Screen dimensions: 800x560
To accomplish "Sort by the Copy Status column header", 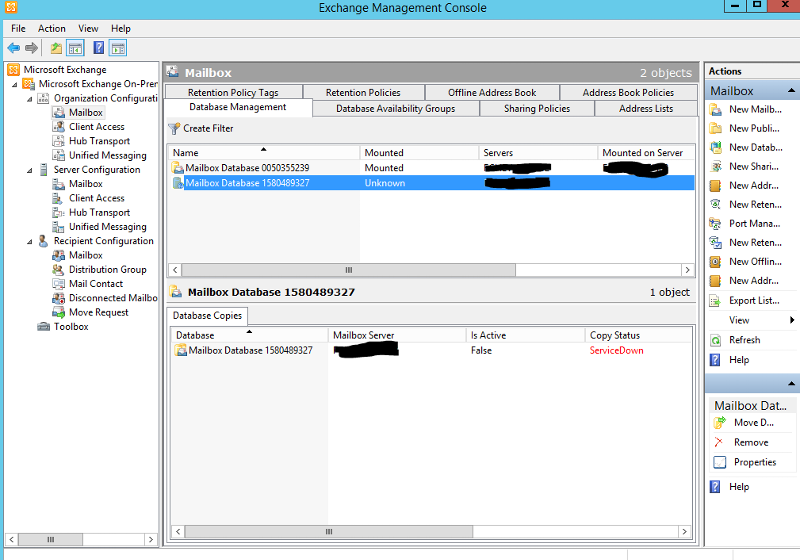I will click(x=638, y=335).
